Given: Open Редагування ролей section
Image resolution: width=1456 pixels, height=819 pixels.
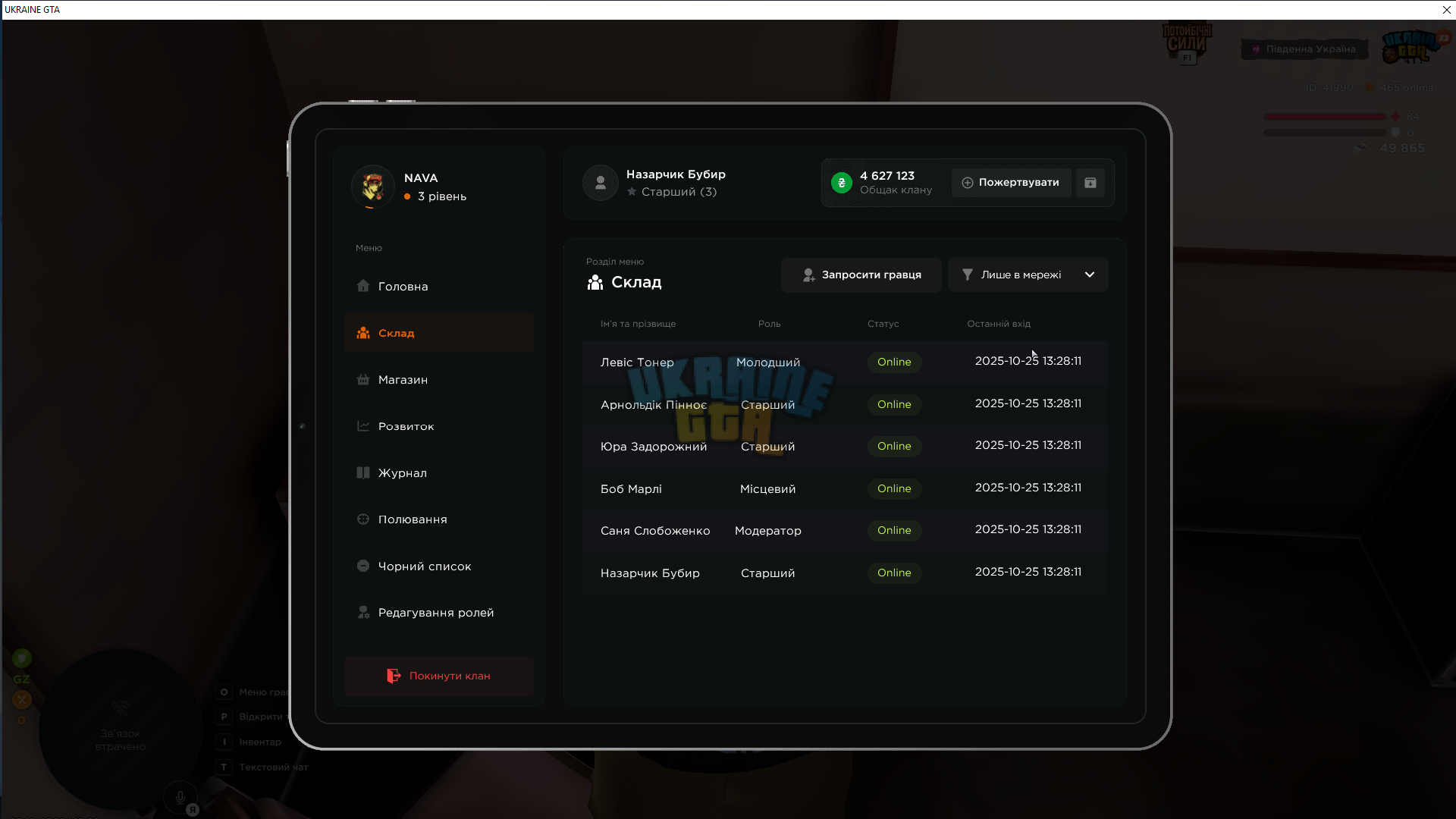Looking at the screenshot, I should (x=438, y=613).
